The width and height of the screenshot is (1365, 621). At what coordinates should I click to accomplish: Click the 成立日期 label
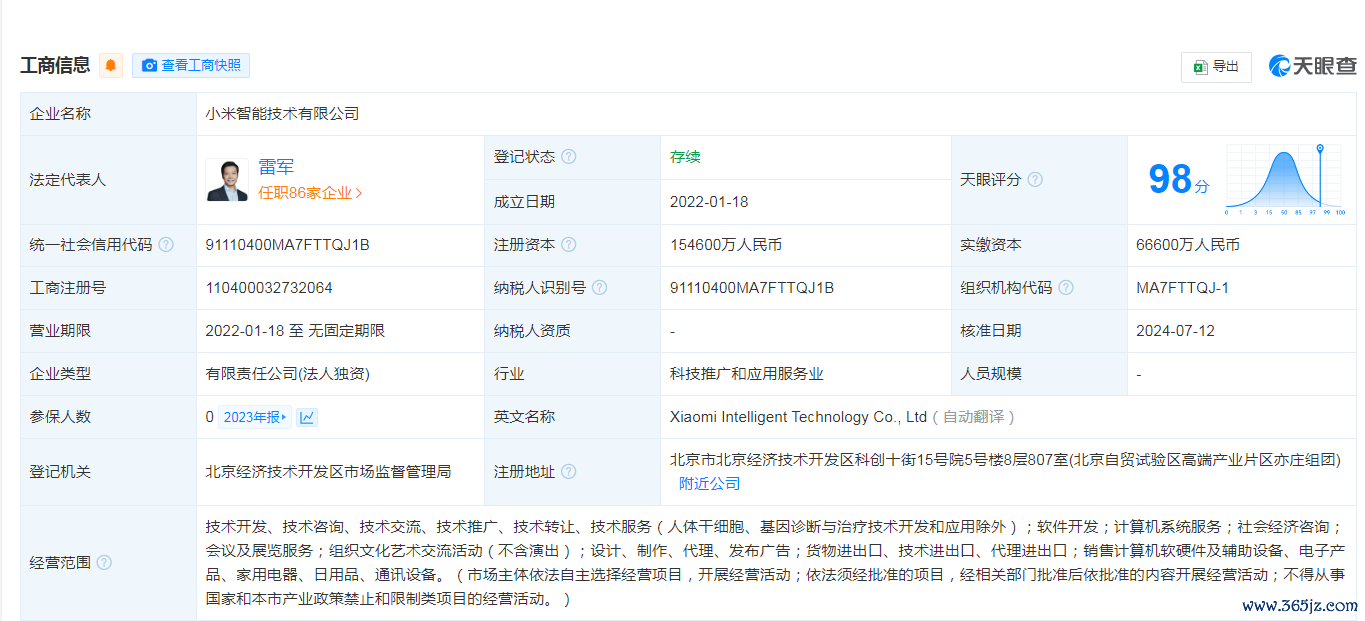point(524,202)
